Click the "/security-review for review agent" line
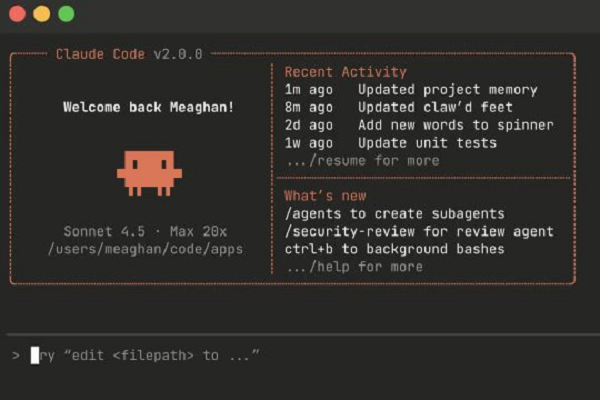Viewport: 600px width, 400px height. point(419,231)
